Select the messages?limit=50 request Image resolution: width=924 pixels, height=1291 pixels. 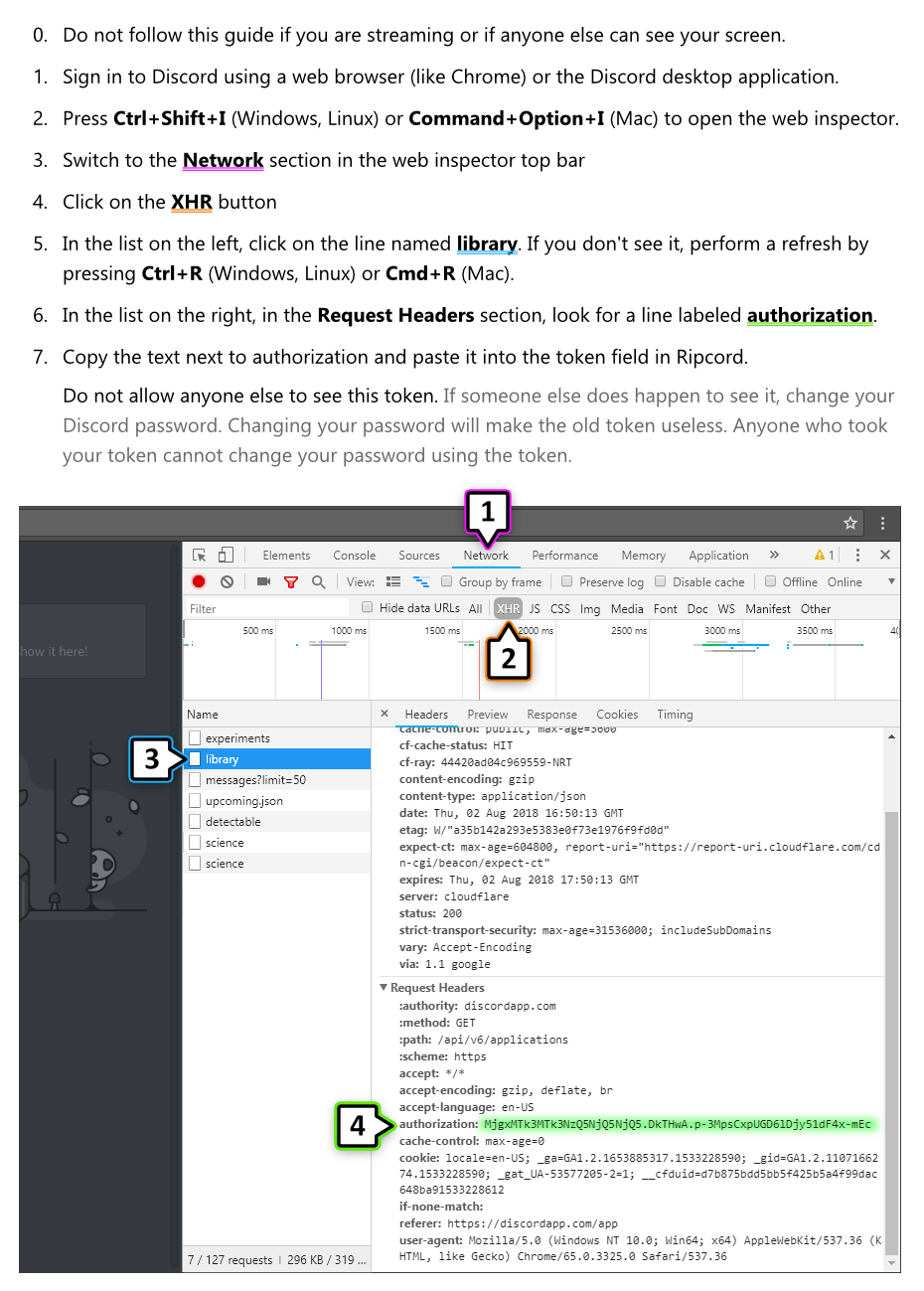[277, 780]
